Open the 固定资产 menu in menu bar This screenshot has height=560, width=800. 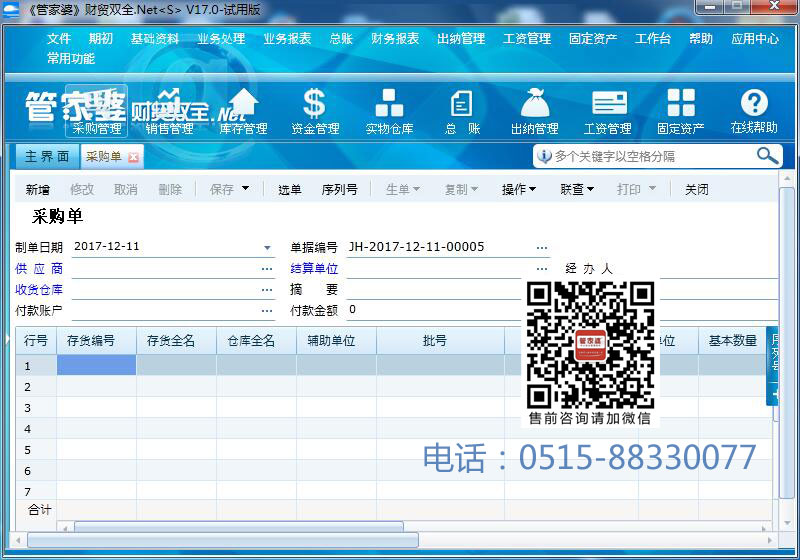(x=593, y=39)
